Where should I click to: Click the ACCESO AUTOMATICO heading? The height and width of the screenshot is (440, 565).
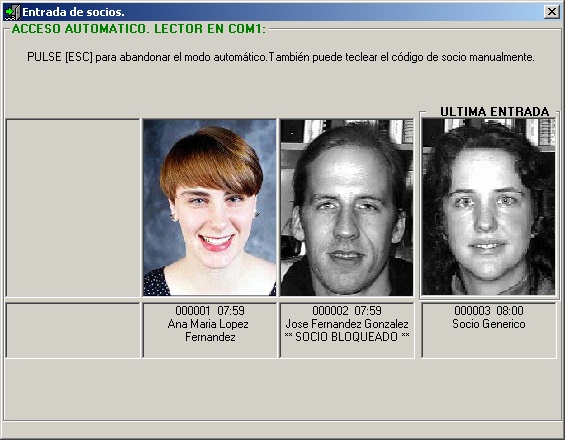coord(139,29)
